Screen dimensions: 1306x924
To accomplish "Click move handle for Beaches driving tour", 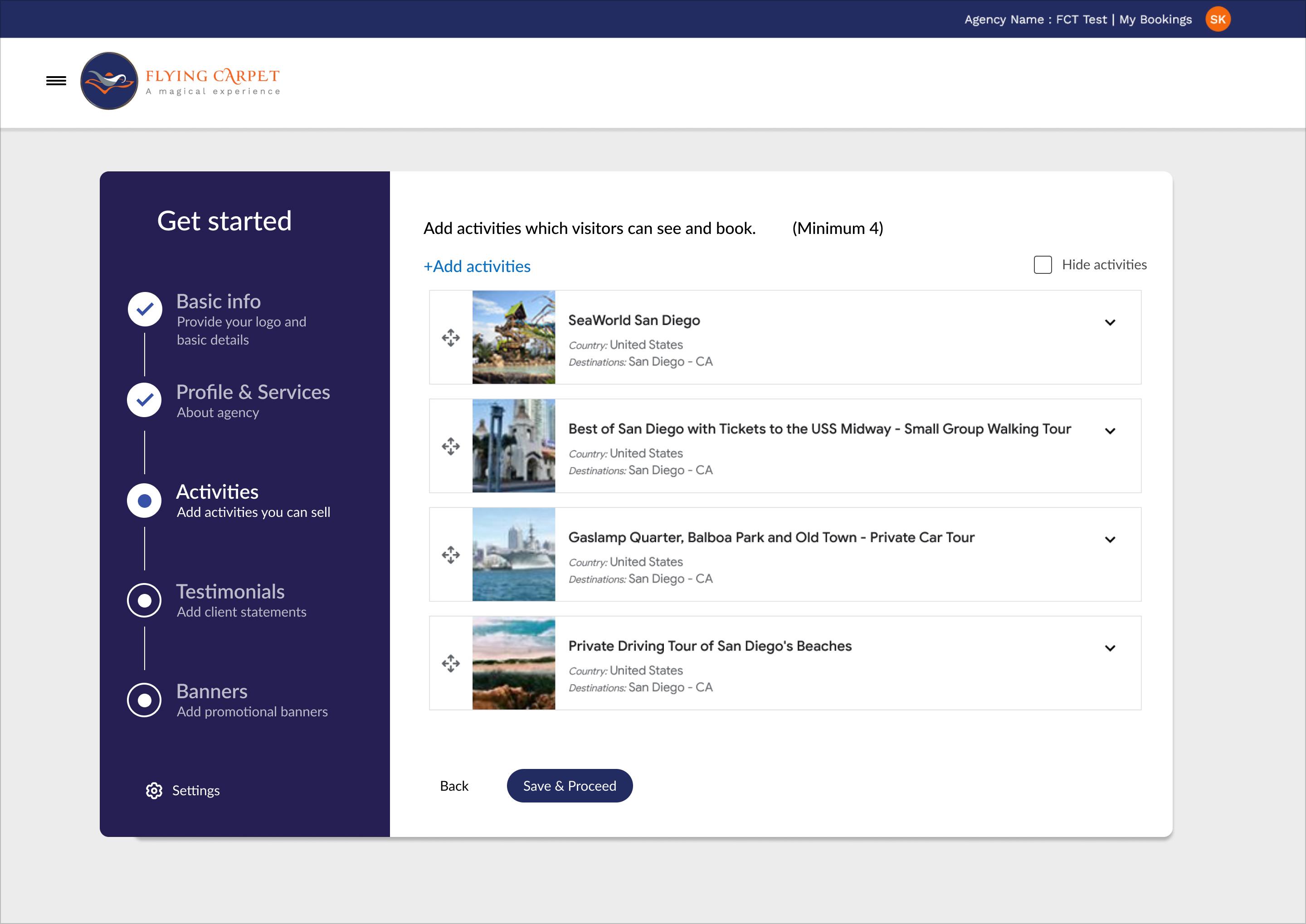I will click(451, 663).
